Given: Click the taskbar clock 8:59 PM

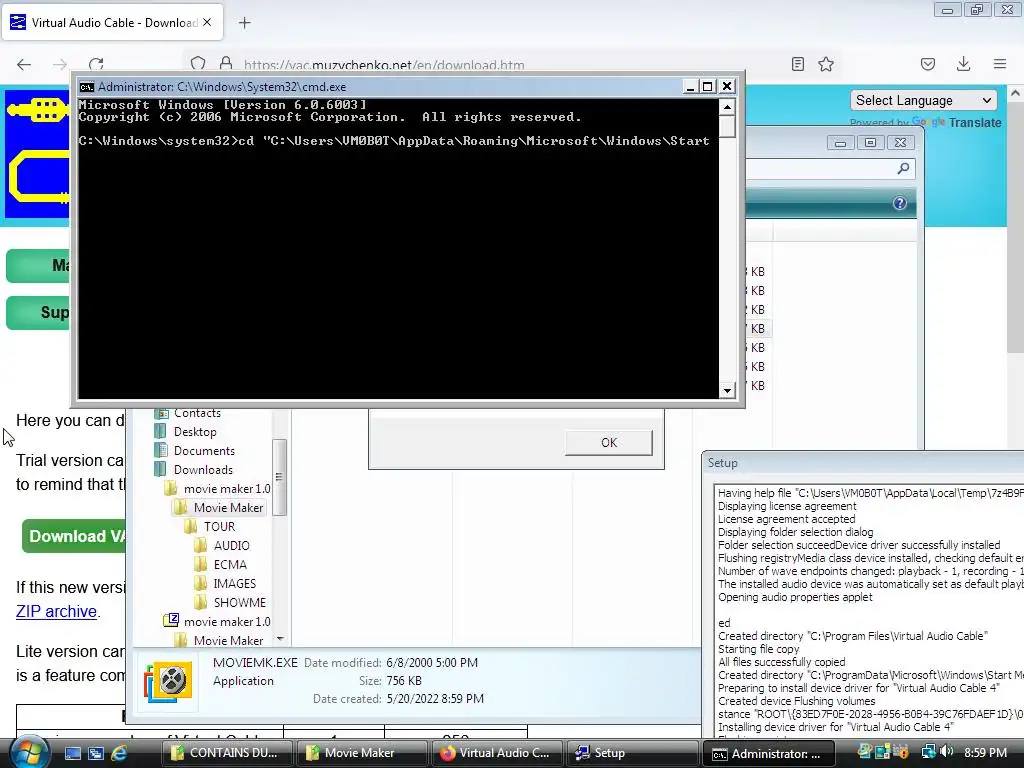Looking at the screenshot, I should point(985,752).
